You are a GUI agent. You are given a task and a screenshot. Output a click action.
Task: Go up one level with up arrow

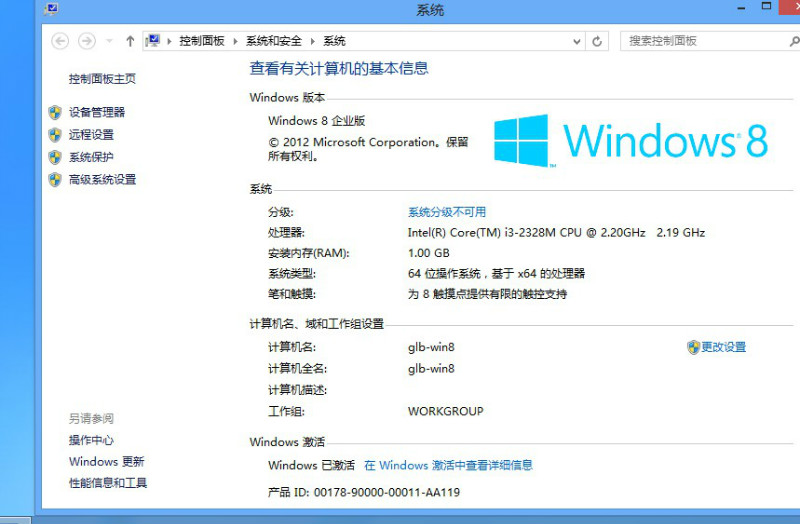[130, 41]
